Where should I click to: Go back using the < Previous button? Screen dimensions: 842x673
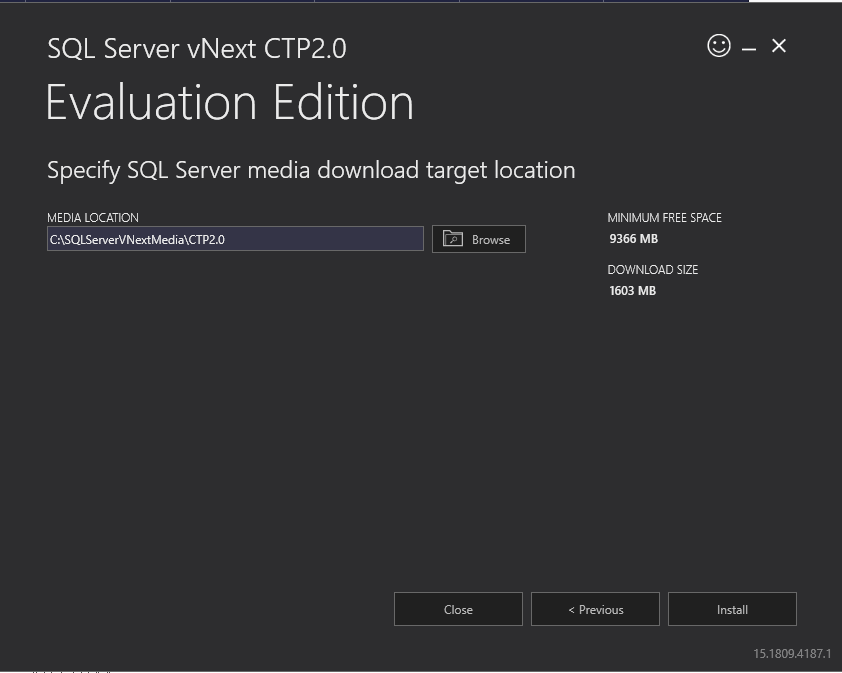pyautogui.click(x=595, y=609)
